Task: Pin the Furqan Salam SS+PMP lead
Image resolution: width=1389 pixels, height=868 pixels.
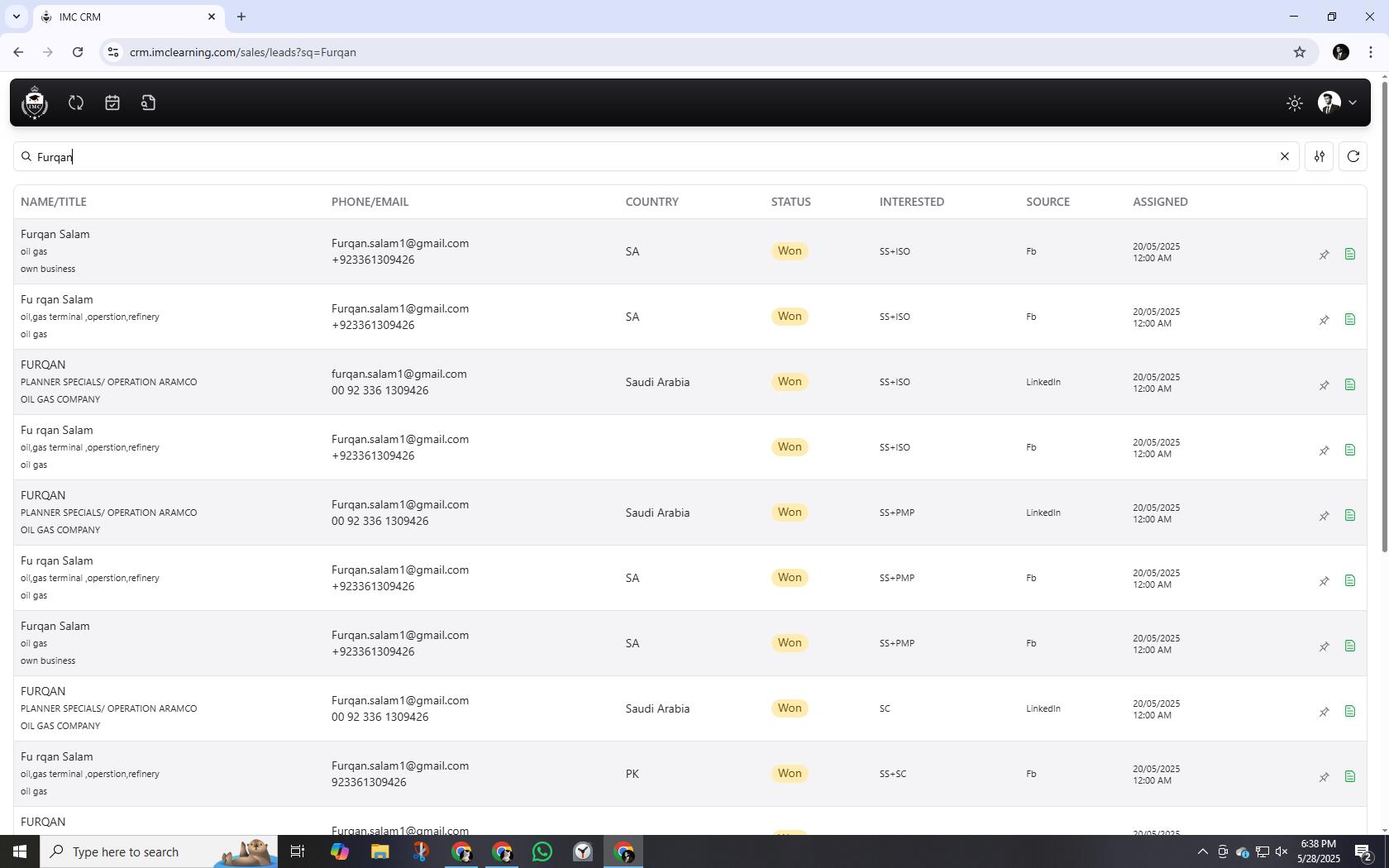Action: pos(1324,646)
